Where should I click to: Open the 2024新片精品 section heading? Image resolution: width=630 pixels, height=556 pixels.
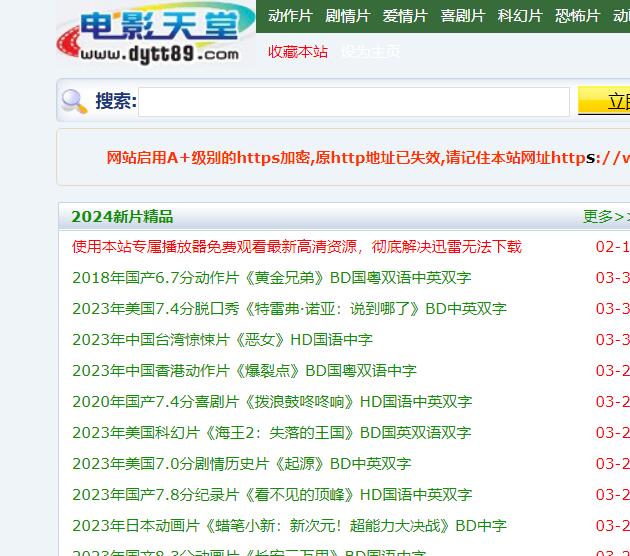122,217
